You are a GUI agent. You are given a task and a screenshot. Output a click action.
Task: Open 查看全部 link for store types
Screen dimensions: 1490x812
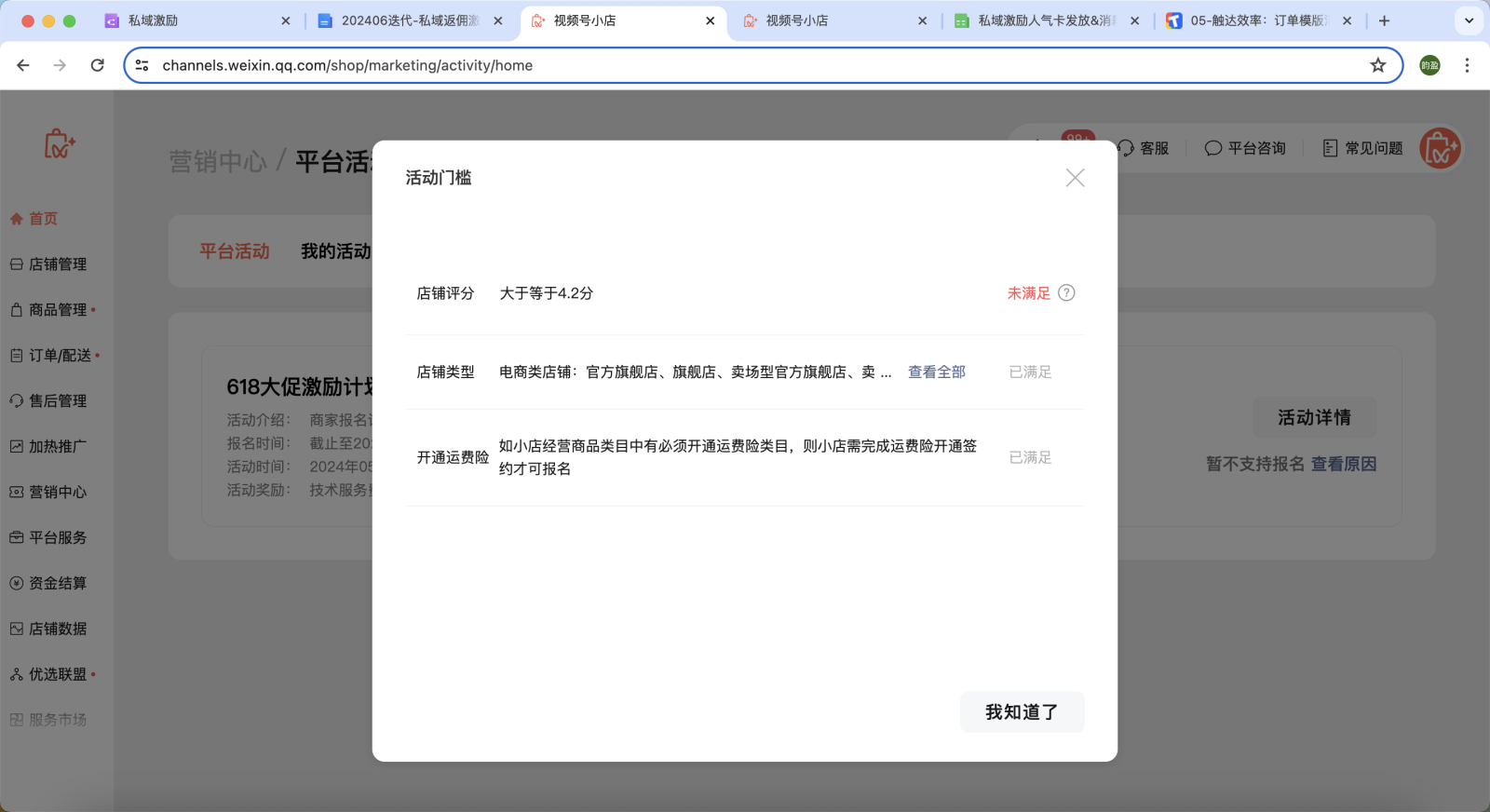[x=936, y=372]
